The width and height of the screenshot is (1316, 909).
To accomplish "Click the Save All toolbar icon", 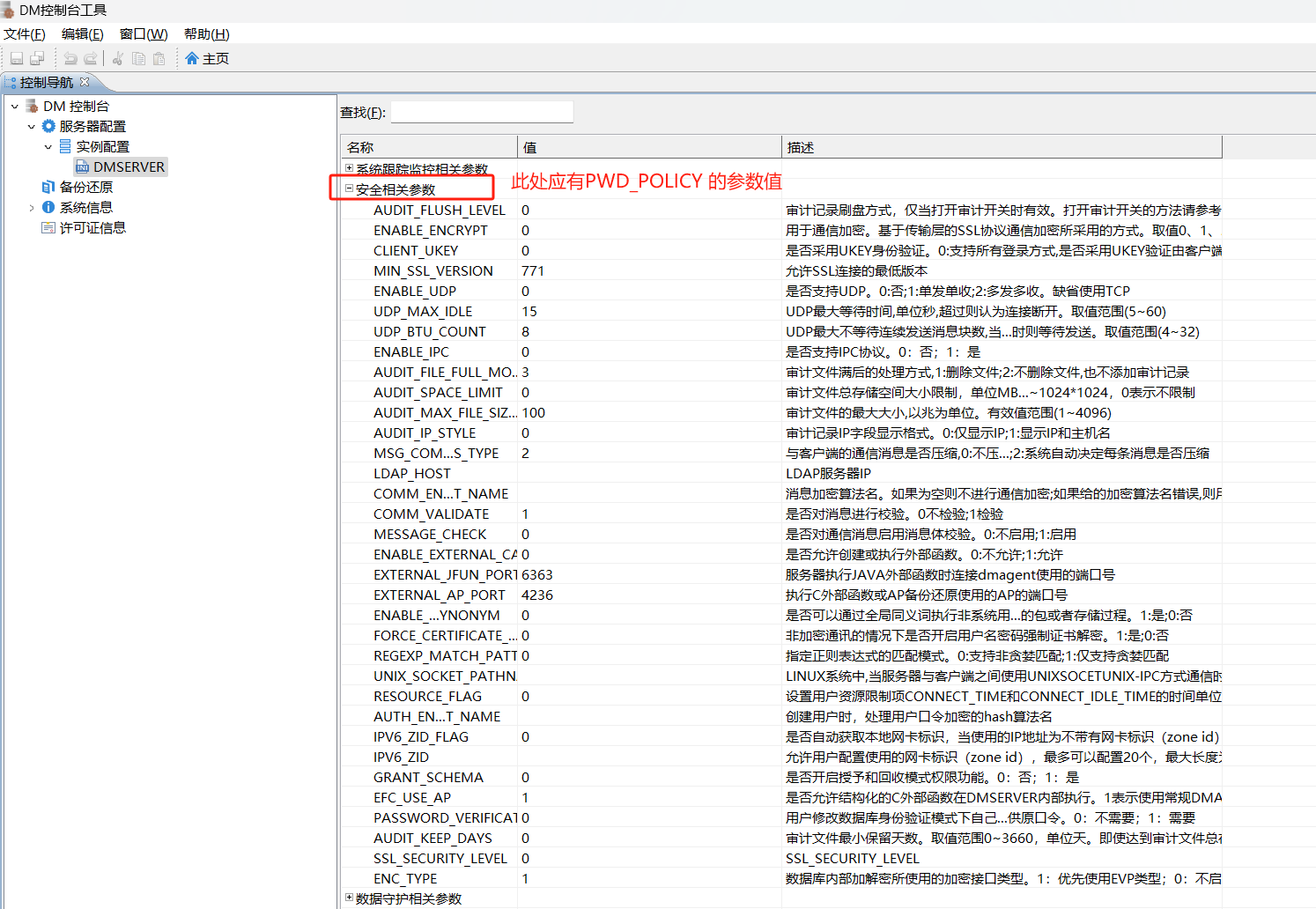I will [x=37, y=59].
